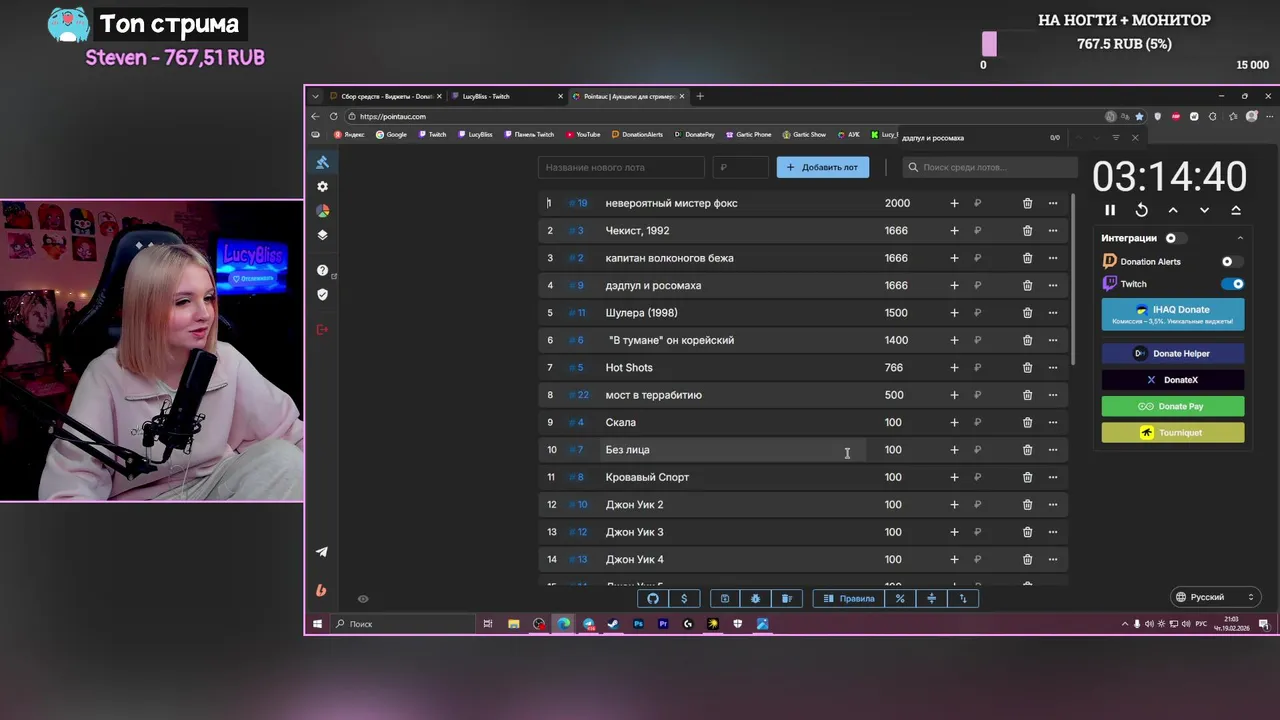The height and width of the screenshot is (720, 1280).
Task: Open the browser tab list dropdown arrow
Action: tap(316, 97)
